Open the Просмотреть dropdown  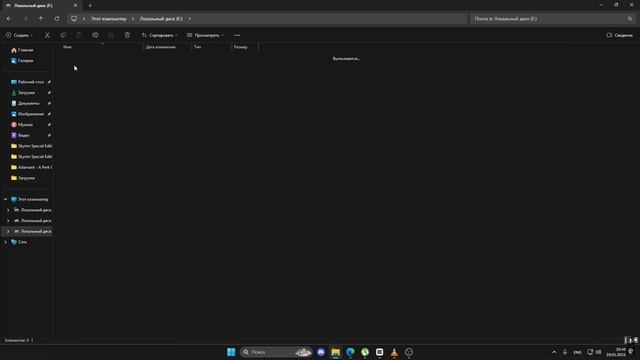click(205, 36)
